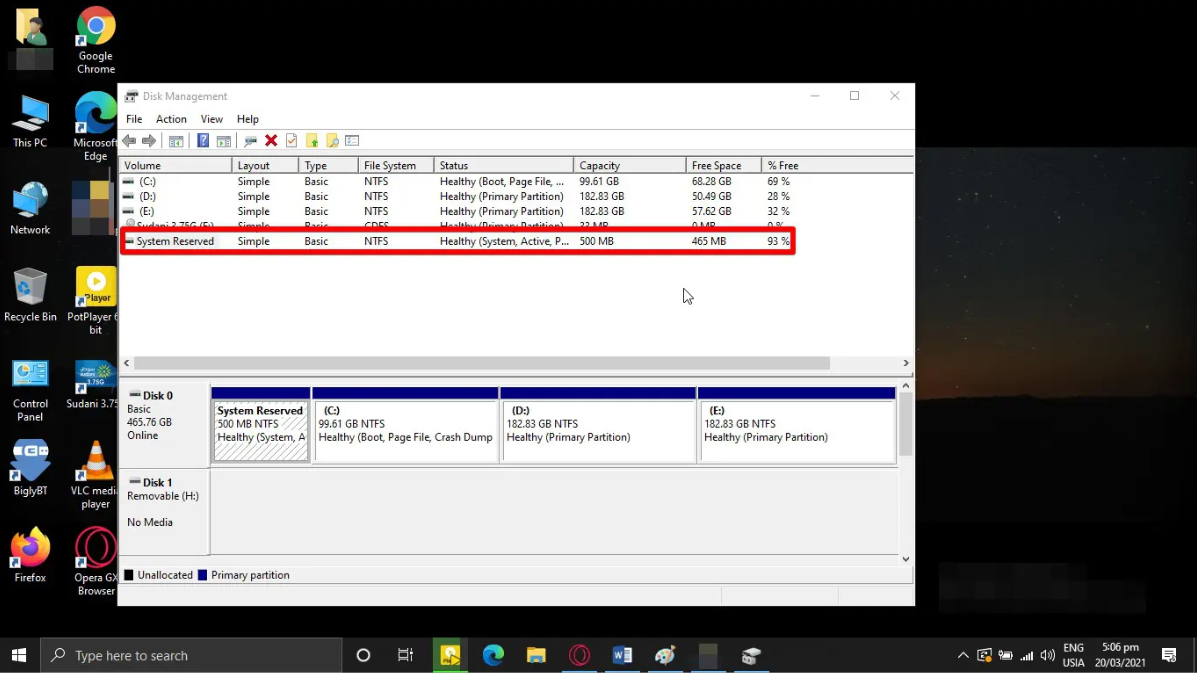Click the Show/Hide Console Tree toolbar icon
Viewport: 1197px width, 673px height.
(176, 141)
